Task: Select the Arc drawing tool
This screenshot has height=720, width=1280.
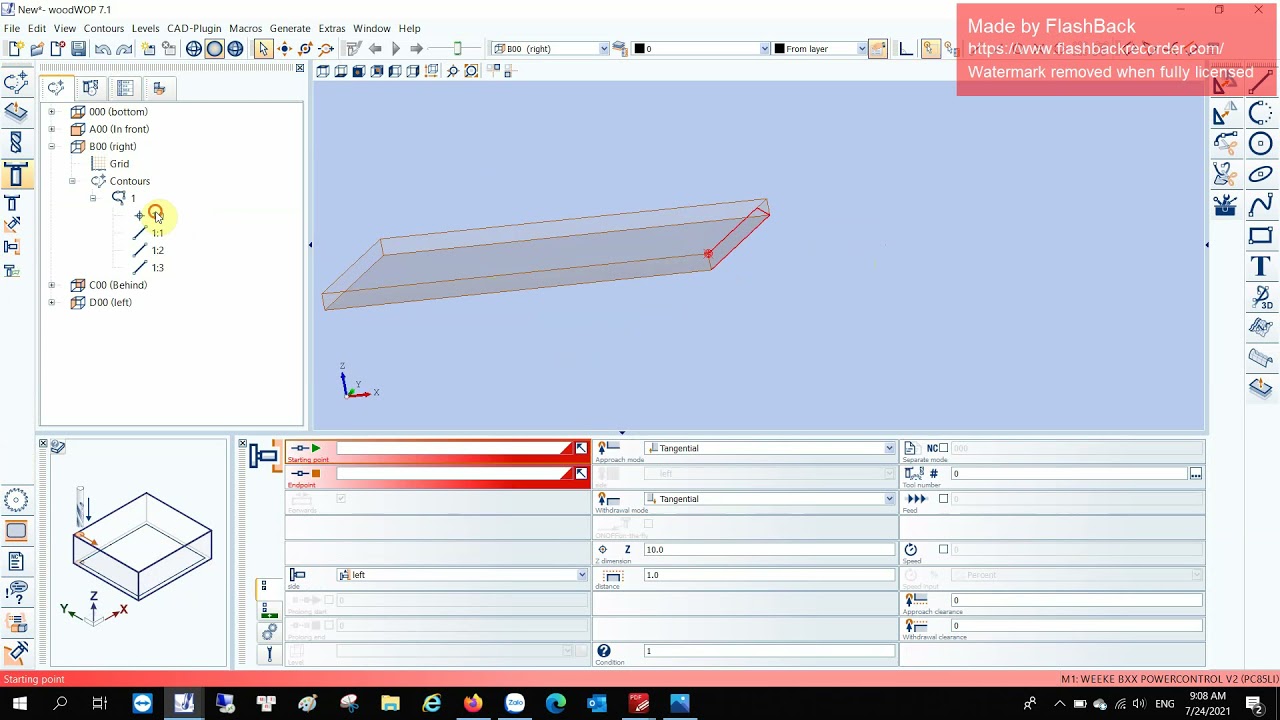Action: tap(1261, 113)
